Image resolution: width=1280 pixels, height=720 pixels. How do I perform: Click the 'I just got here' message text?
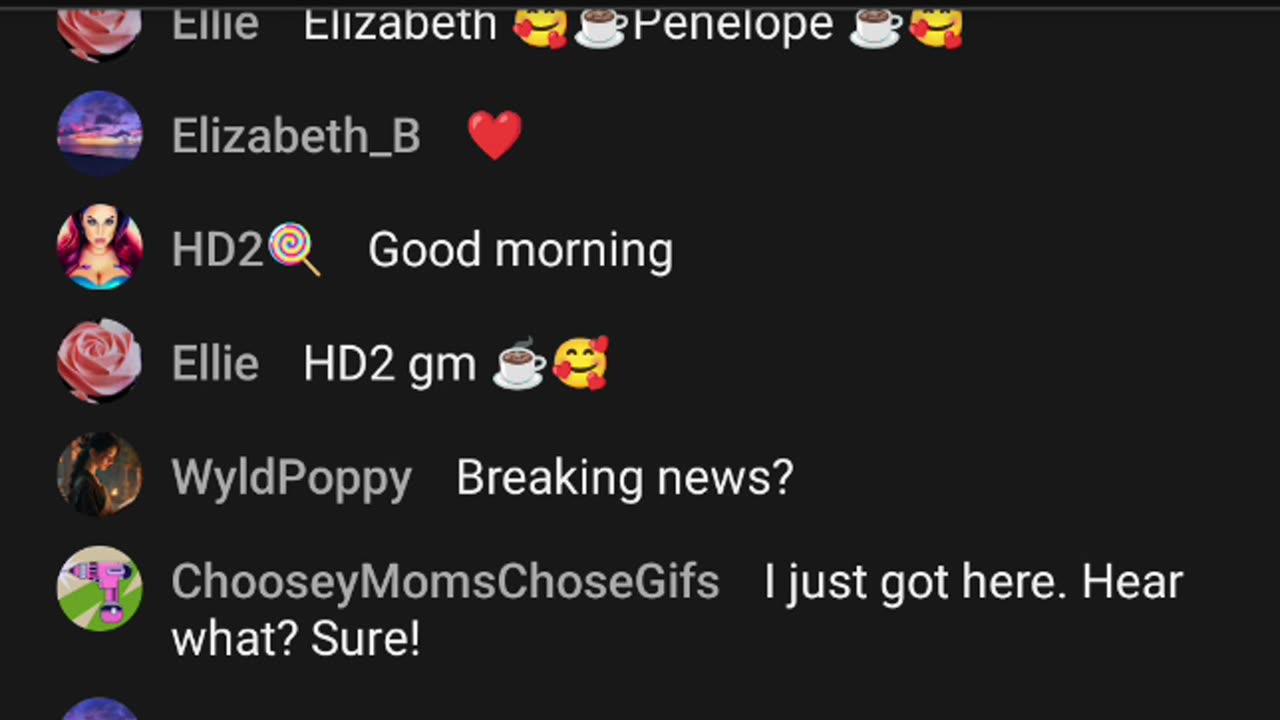[677, 610]
